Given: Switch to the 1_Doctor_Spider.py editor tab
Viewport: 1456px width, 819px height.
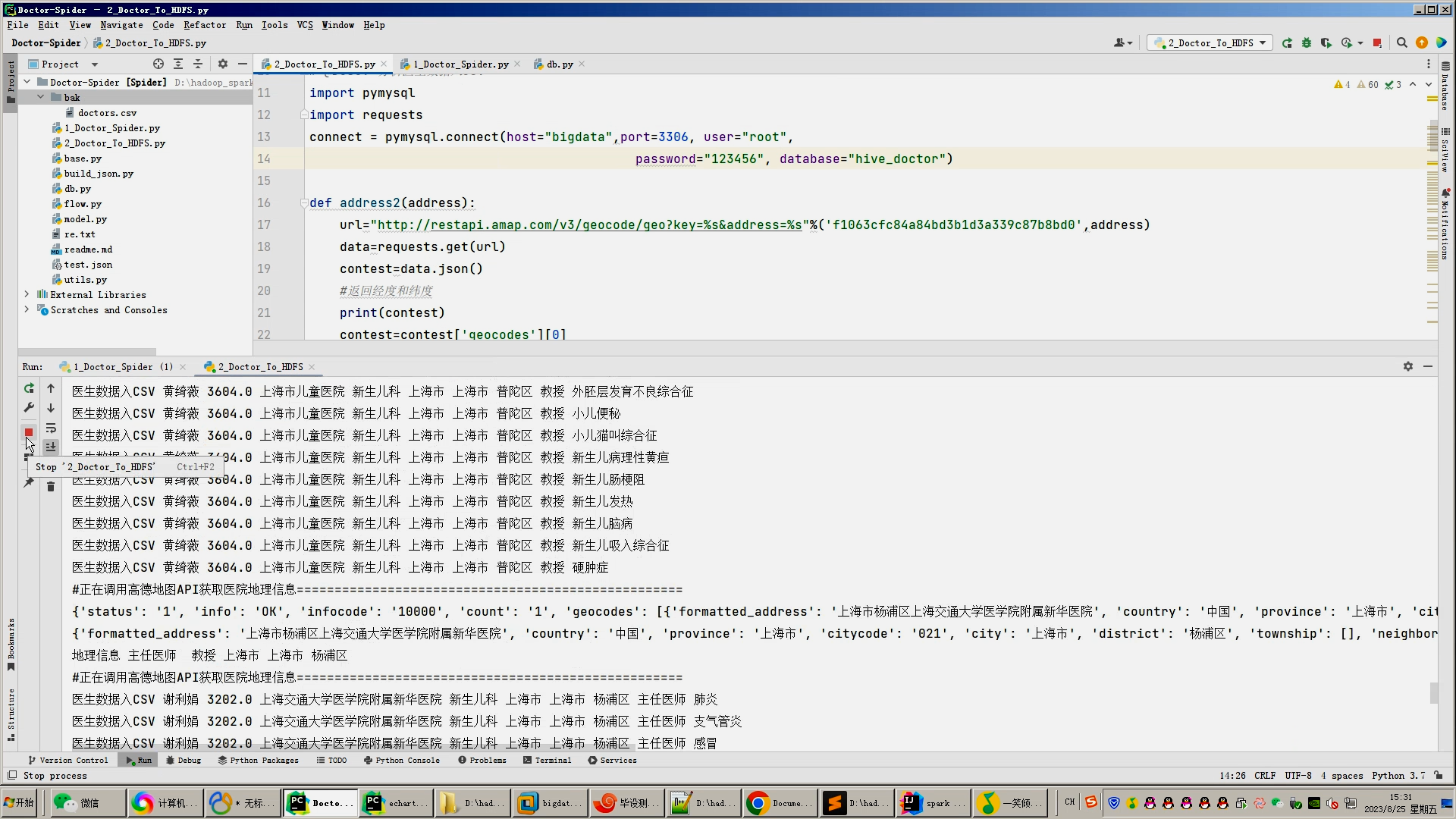Looking at the screenshot, I should (460, 64).
